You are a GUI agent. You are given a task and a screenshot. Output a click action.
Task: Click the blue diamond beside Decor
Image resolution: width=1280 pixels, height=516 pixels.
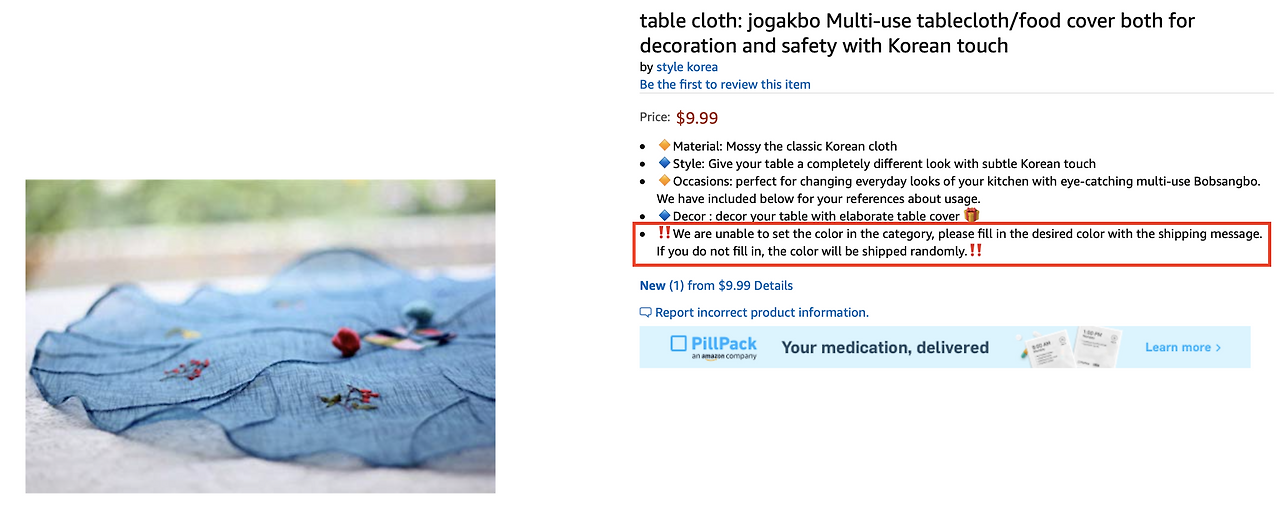pos(664,215)
